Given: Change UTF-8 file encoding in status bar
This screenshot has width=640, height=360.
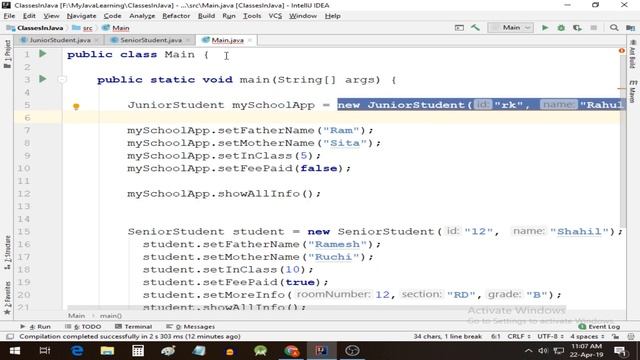Looking at the screenshot, I should click(550, 337).
